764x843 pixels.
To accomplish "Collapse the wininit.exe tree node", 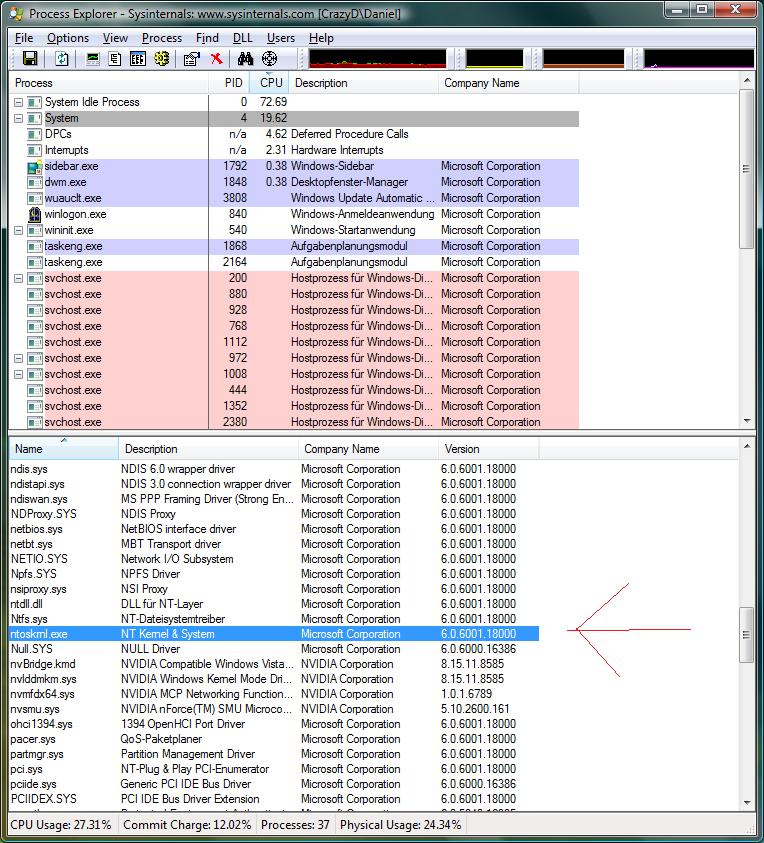I will pyautogui.click(x=18, y=231).
